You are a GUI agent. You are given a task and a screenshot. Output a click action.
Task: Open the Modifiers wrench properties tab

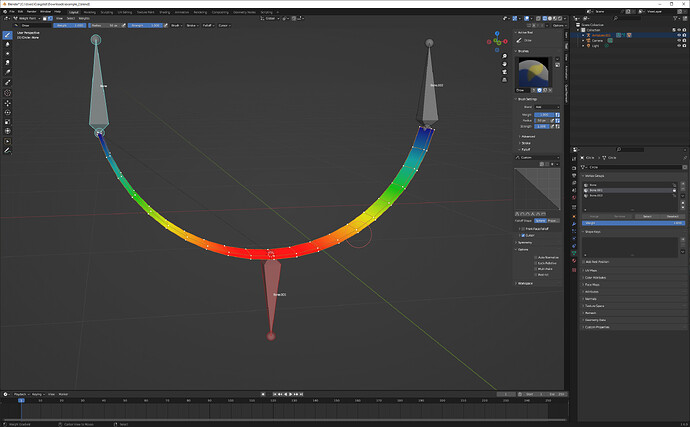[574, 224]
